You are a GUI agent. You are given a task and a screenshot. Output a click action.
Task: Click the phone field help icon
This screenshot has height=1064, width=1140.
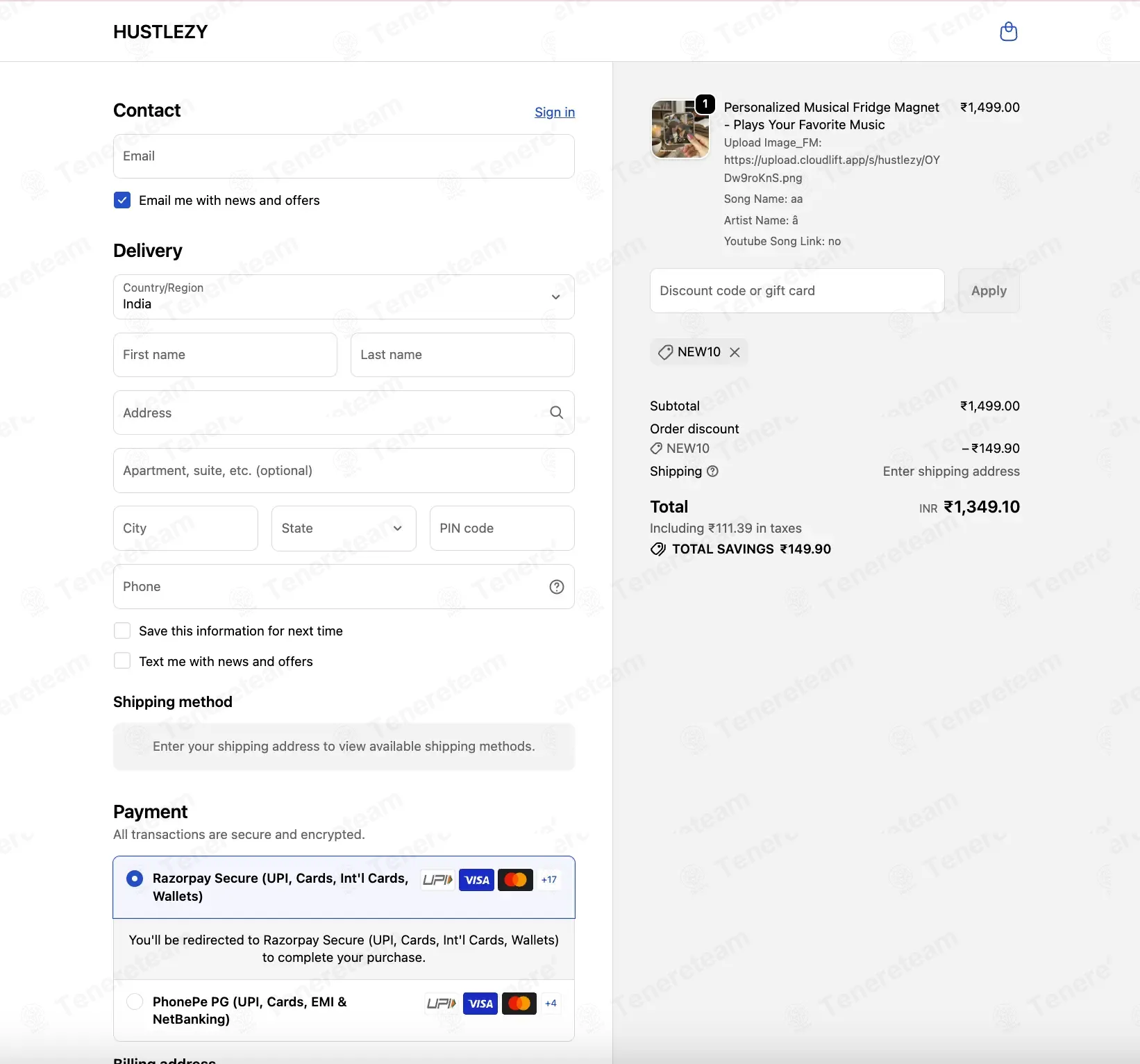pos(556,587)
